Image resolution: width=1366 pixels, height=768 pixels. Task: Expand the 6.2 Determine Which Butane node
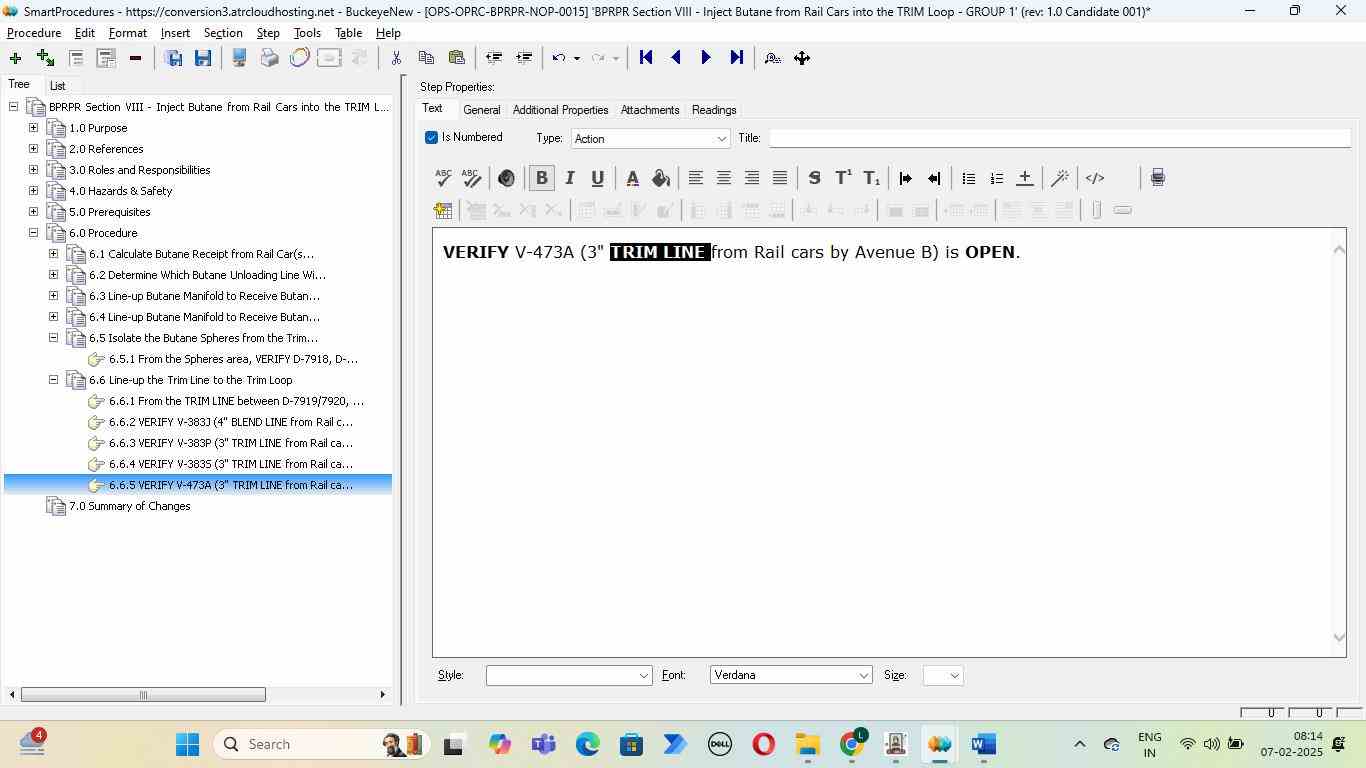(x=53, y=275)
